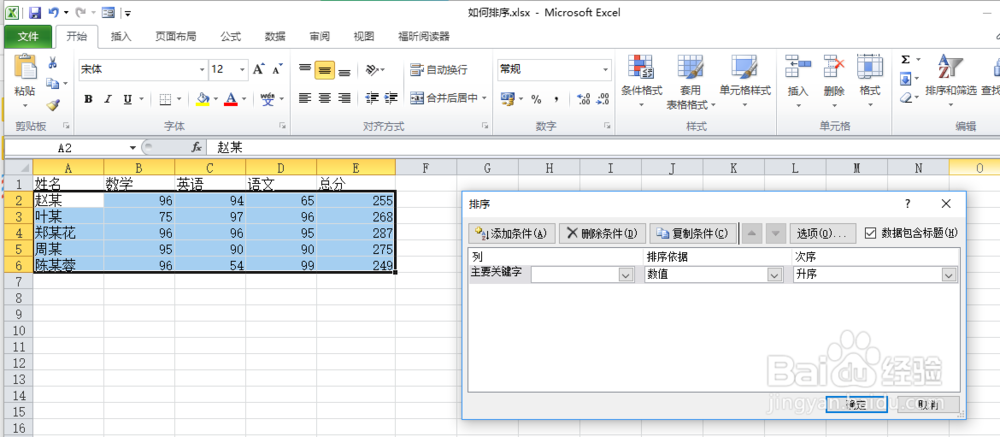Click the percent style icon
The image size is (1000, 437).
tap(536, 99)
